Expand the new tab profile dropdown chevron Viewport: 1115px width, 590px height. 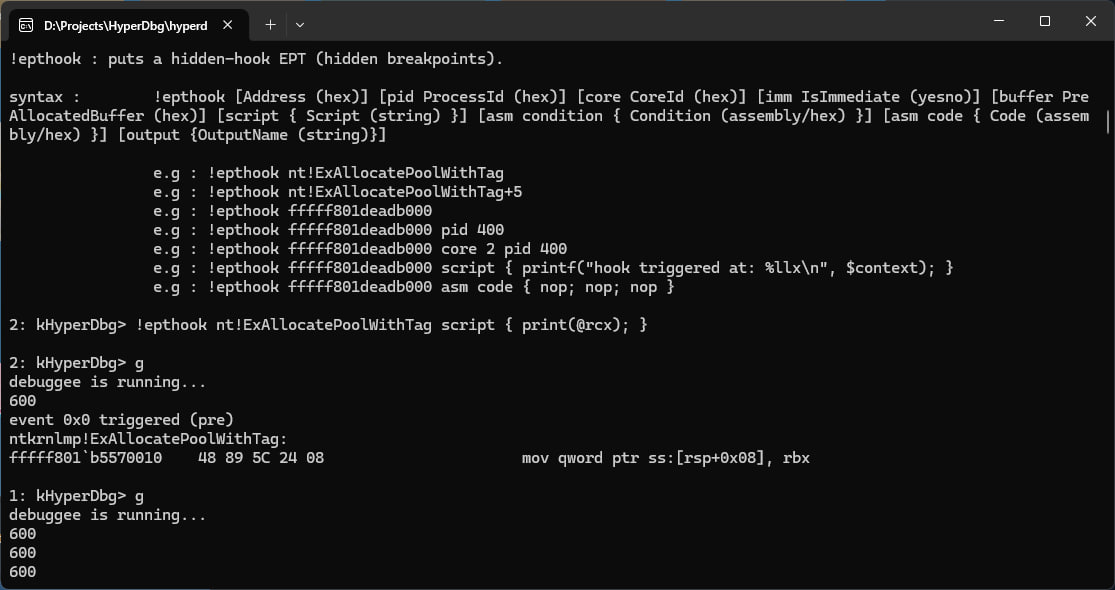click(300, 23)
